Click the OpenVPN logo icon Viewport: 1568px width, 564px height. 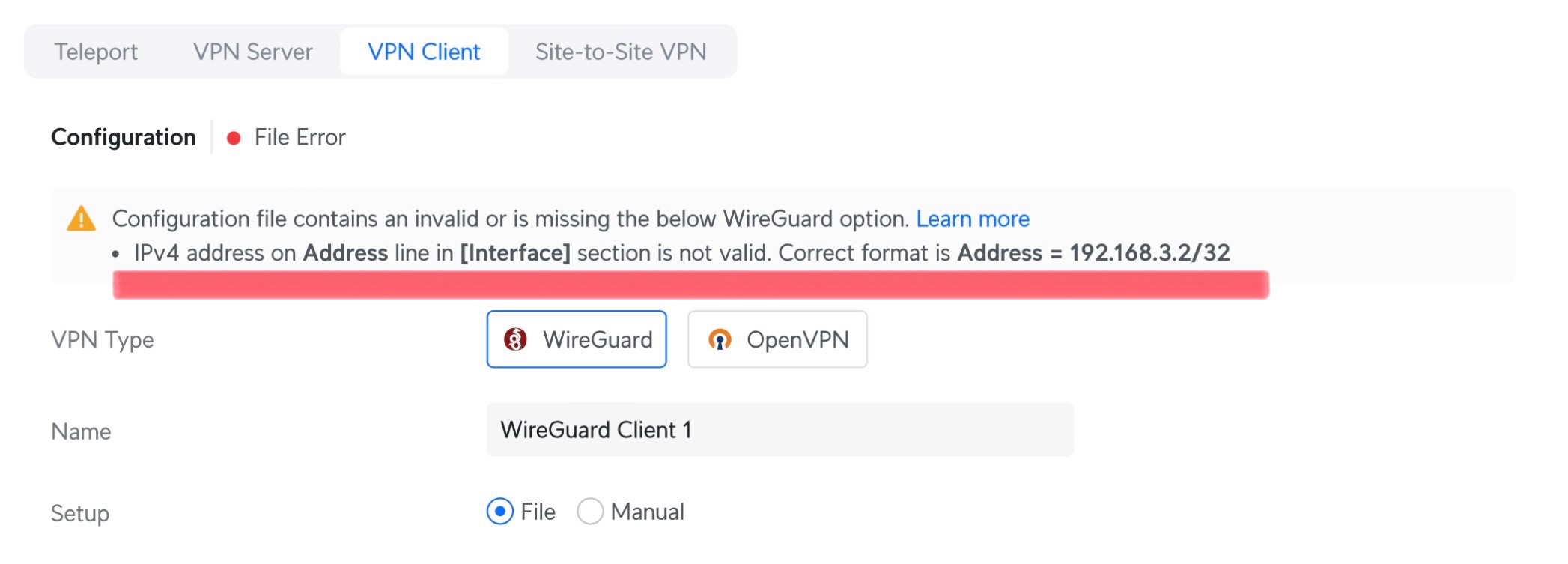tap(720, 340)
